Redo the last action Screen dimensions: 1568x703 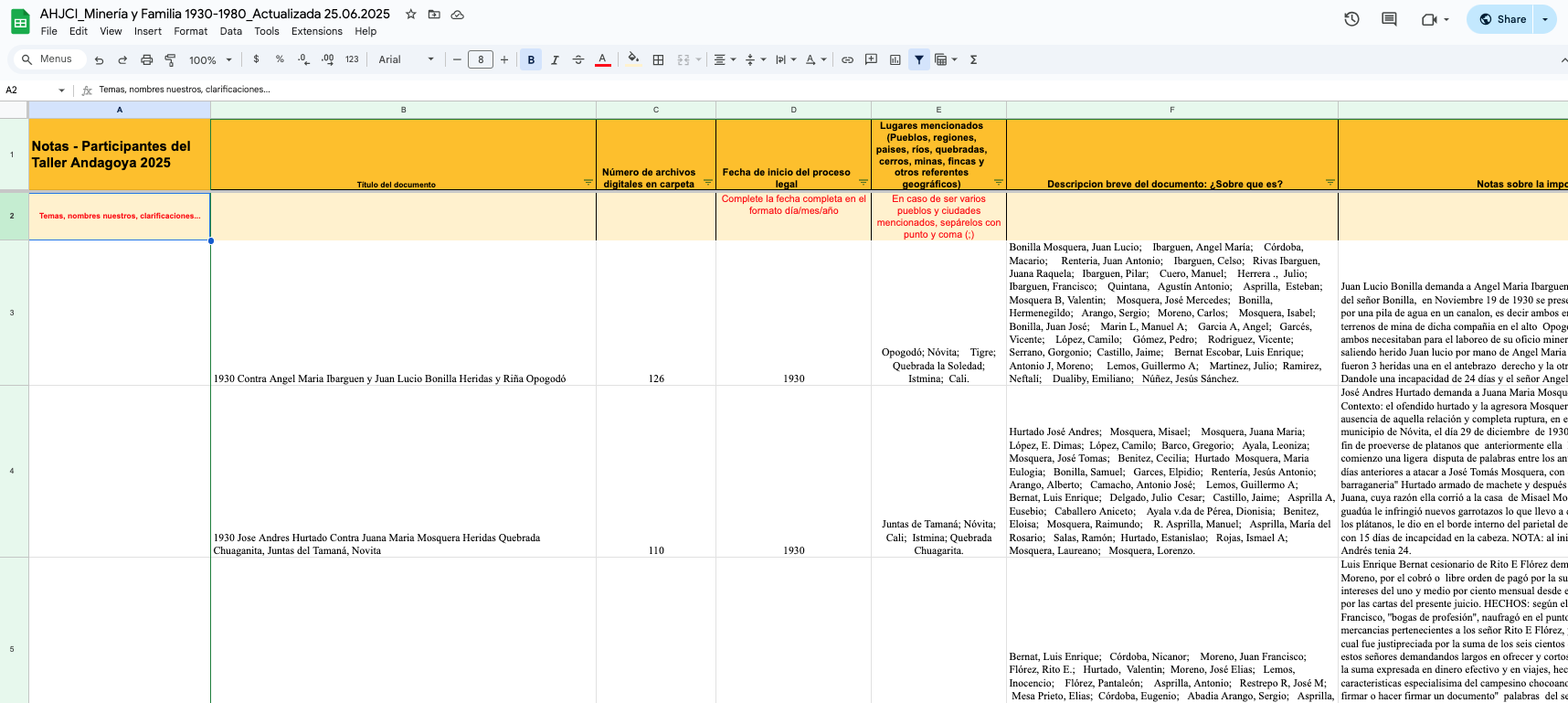click(x=122, y=60)
